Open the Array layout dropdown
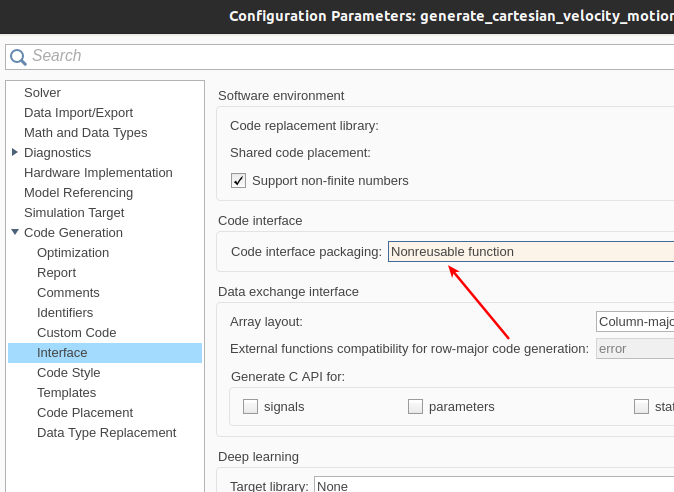The image size is (674, 492). click(x=634, y=322)
